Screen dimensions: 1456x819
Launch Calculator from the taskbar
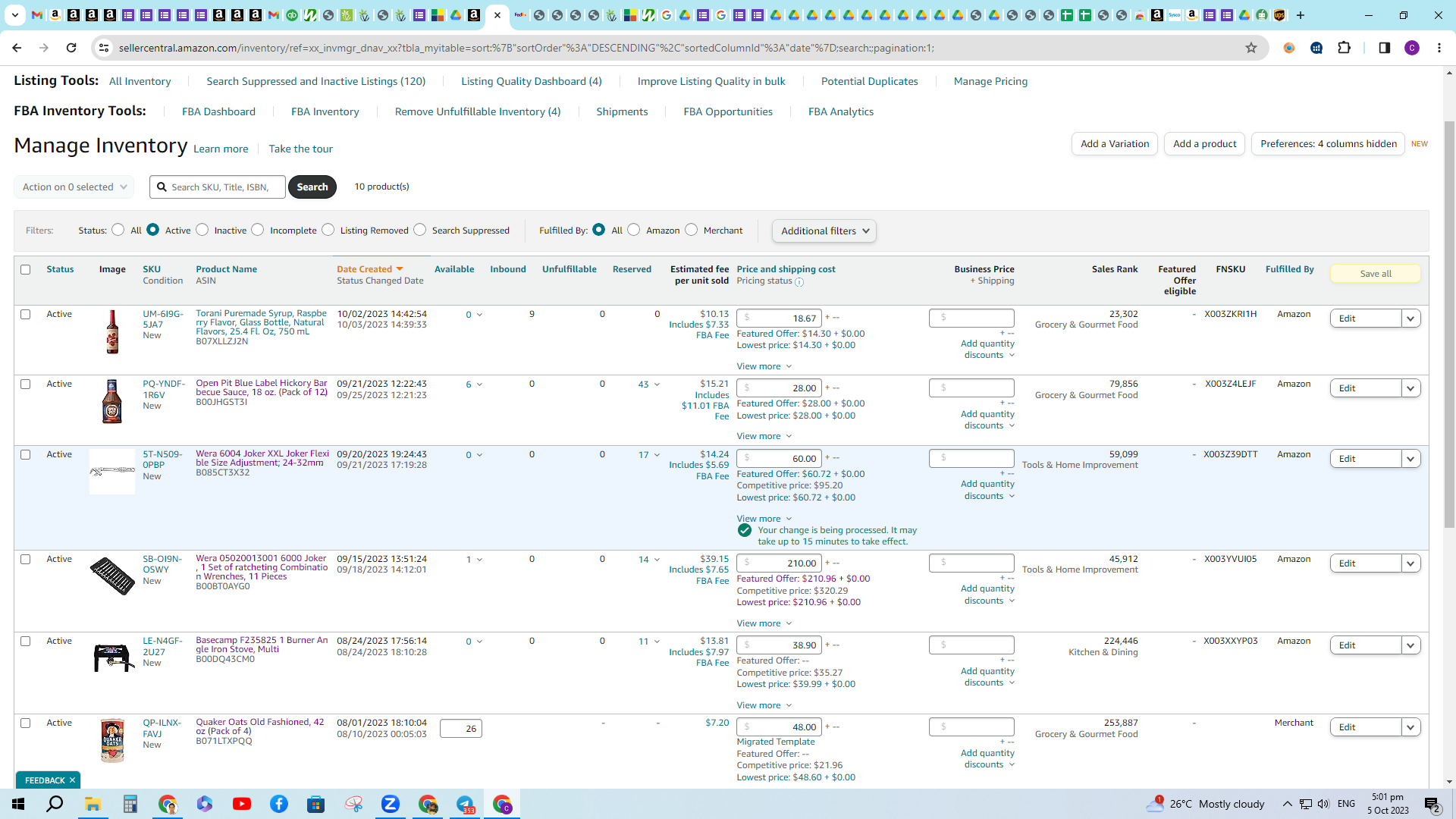pyautogui.click(x=130, y=804)
